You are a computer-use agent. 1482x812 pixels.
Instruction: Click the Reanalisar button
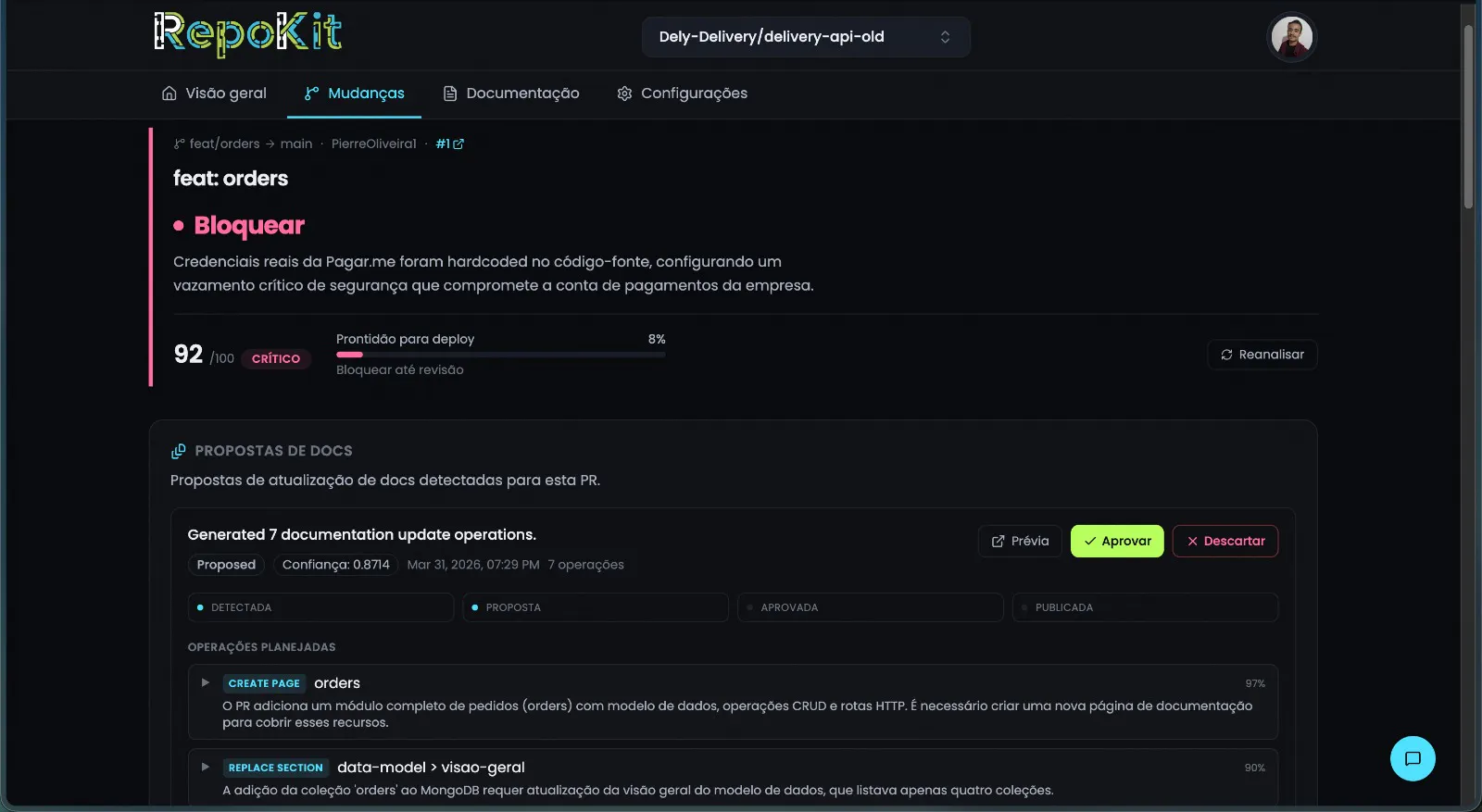click(1262, 355)
